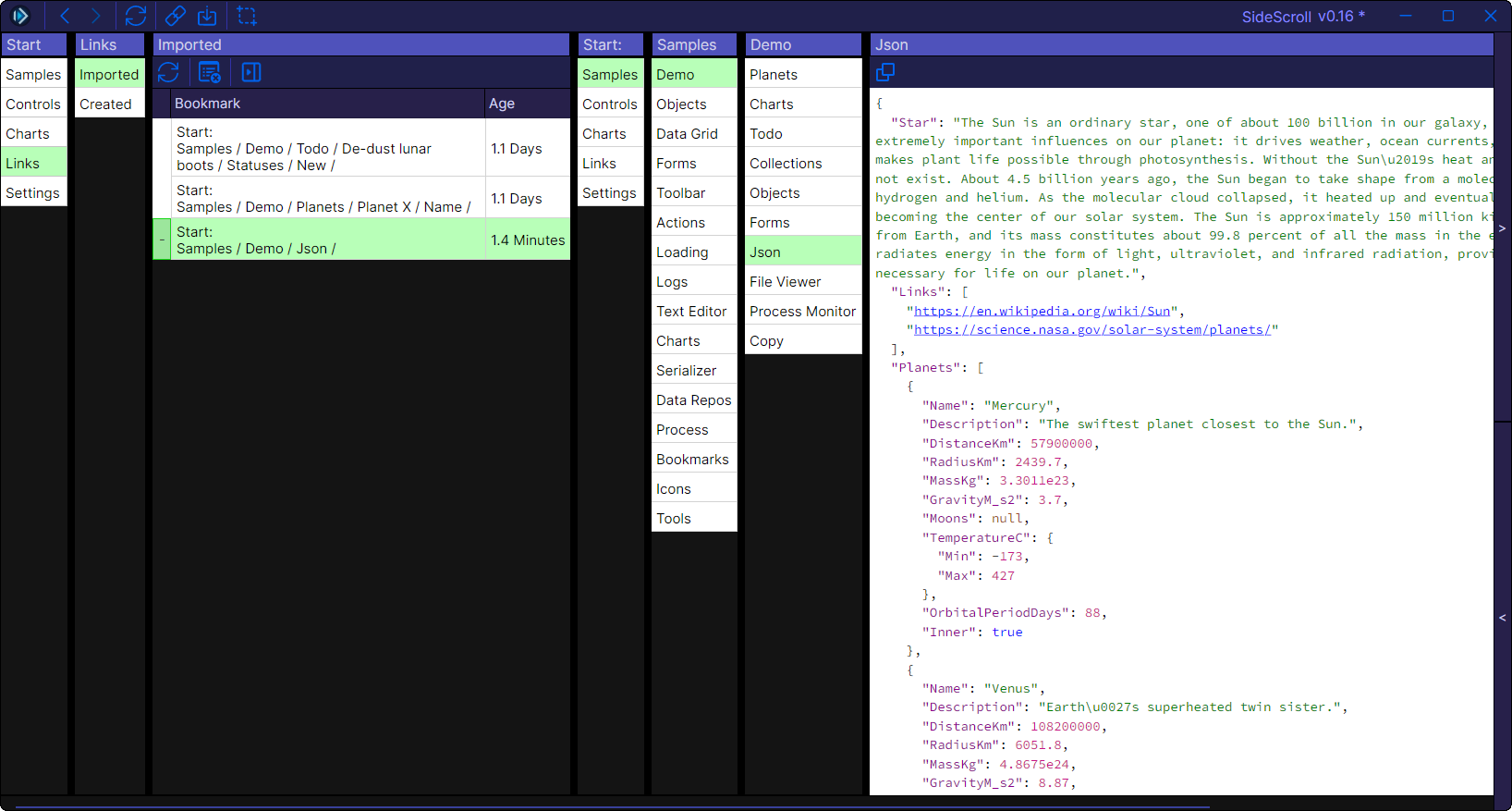Viewport: 1512px width, 811px height.
Task: Click the Imported panel title bar
Action: [x=361, y=44]
